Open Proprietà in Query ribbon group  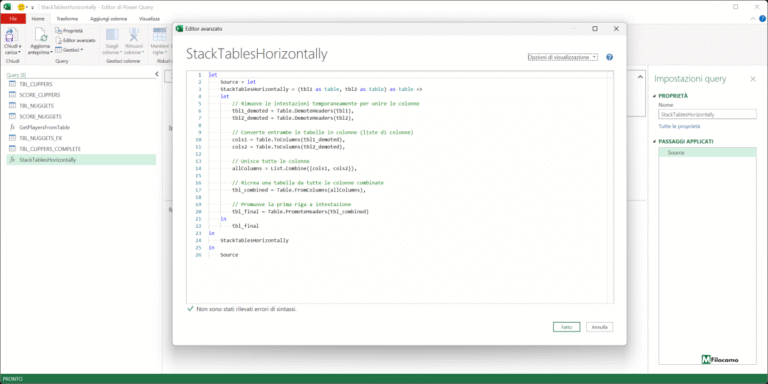(69, 31)
